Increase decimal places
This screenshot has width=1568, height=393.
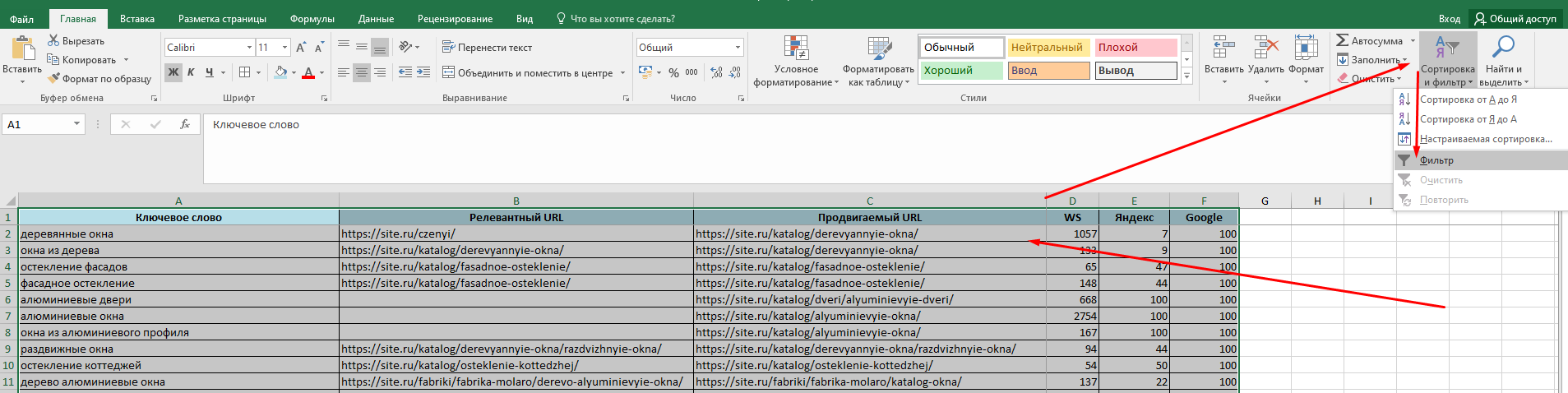[716, 72]
